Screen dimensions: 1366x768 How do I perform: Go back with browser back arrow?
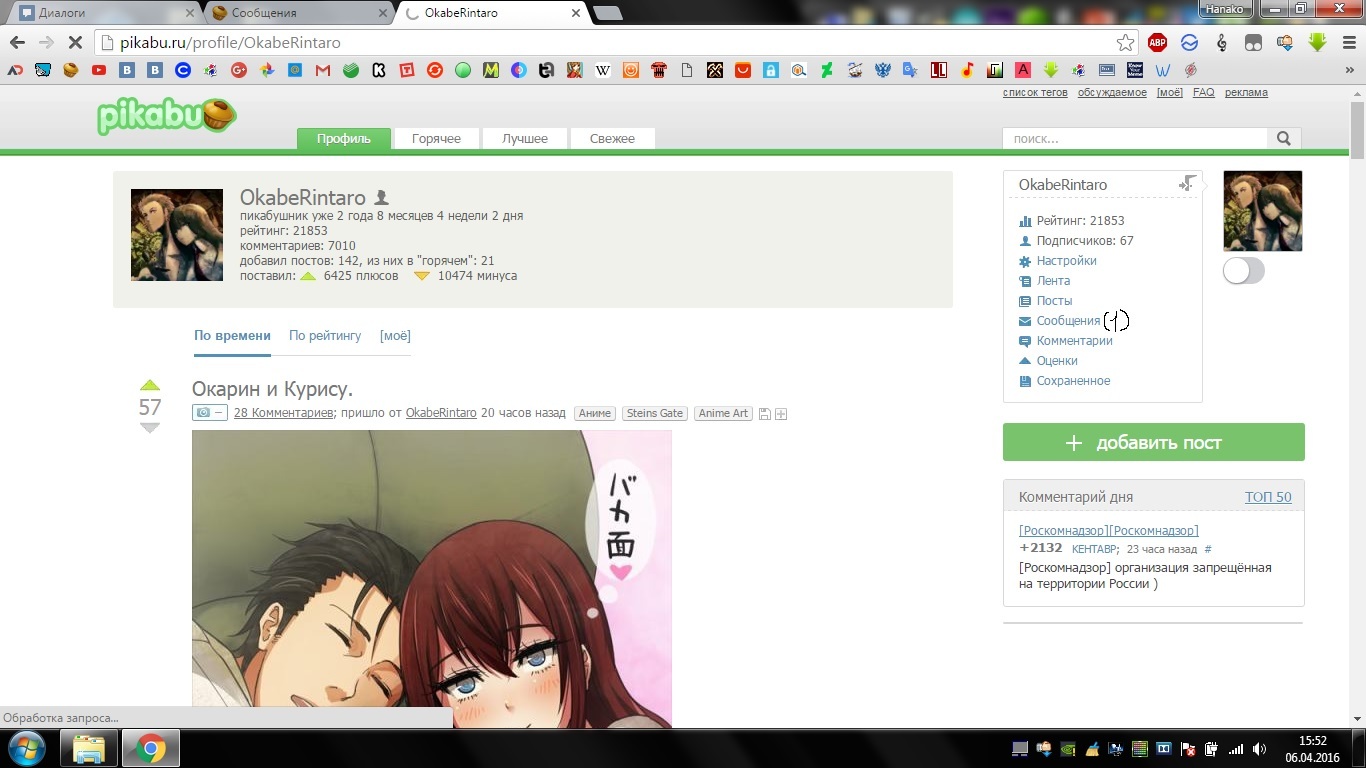(17, 43)
